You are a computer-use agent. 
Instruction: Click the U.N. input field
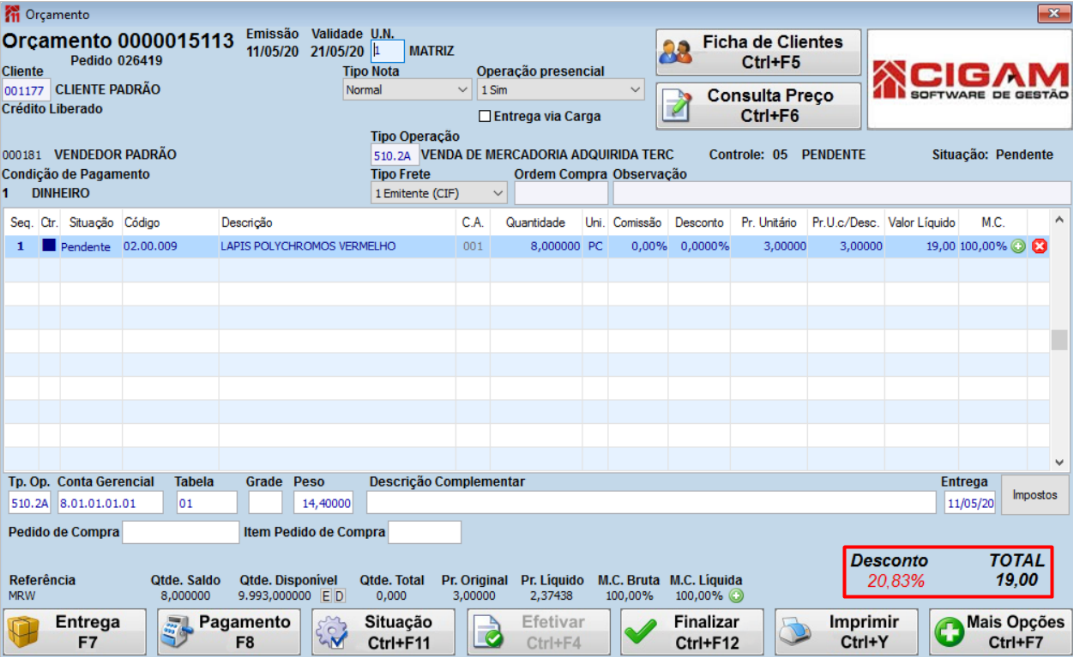tap(387, 51)
